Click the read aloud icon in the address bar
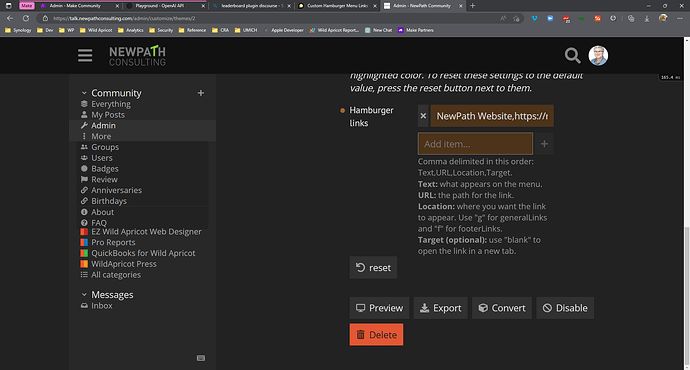The height and width of the screenshot is (370, 690). coord(503,18)
